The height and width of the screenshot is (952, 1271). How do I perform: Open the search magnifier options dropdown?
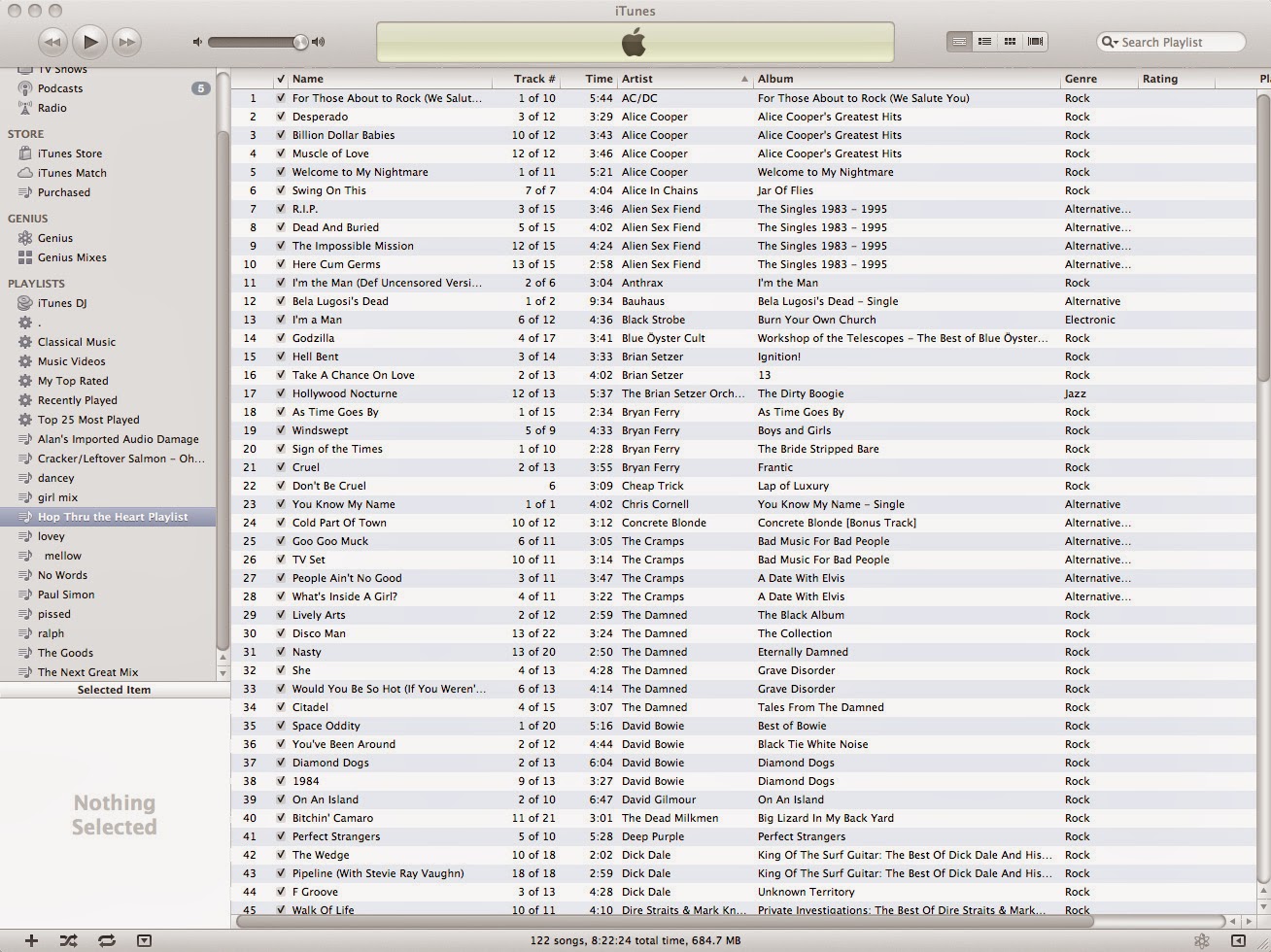(x=1109, y=42)
